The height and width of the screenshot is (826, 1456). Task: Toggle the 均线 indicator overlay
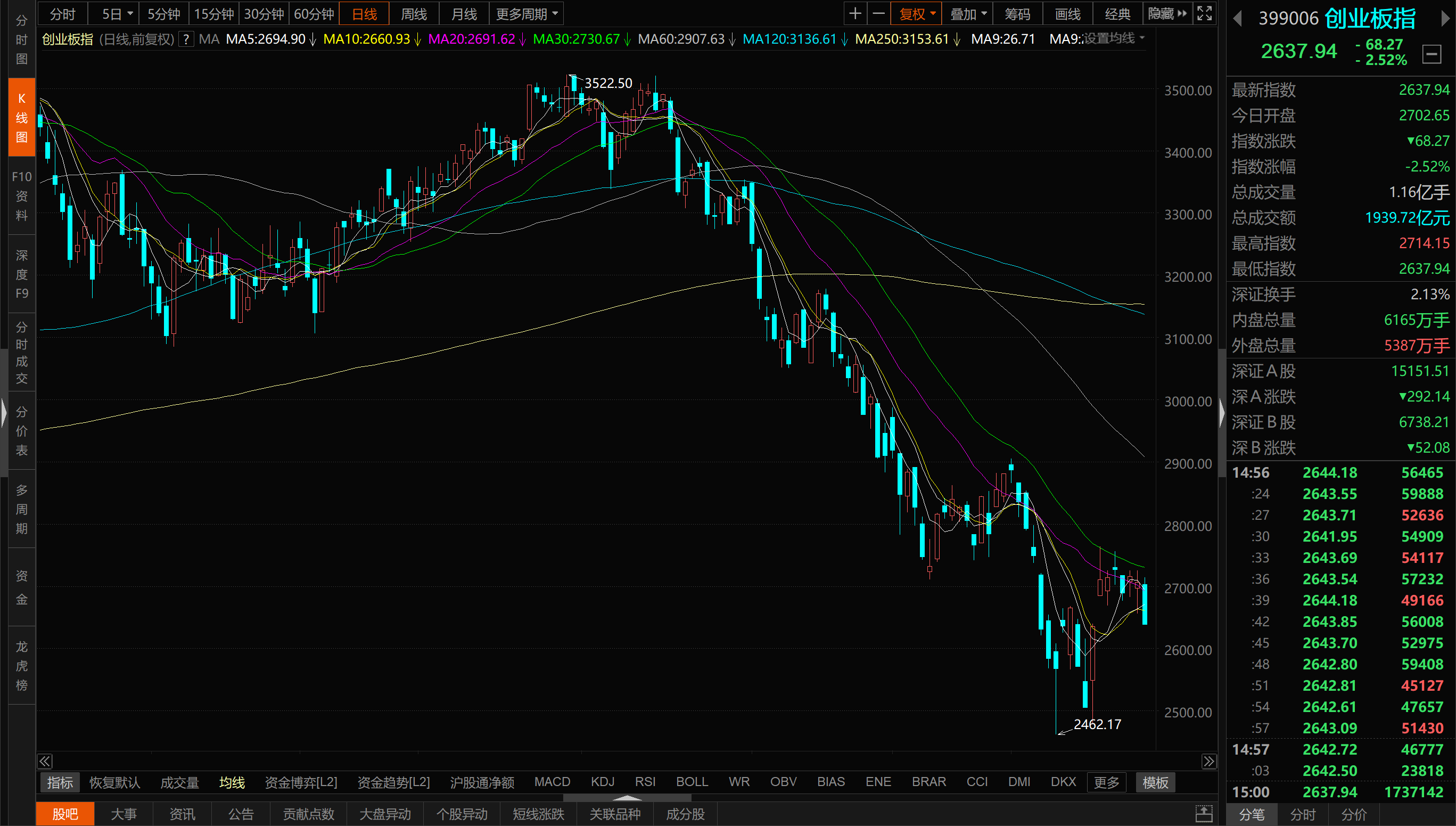coord(232,782)
